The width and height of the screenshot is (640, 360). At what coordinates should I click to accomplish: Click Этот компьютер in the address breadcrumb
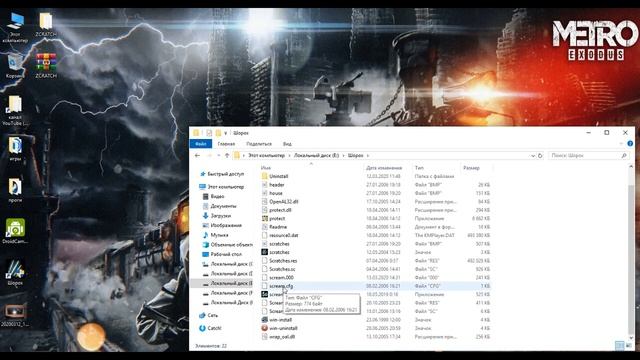pos(267,156)
